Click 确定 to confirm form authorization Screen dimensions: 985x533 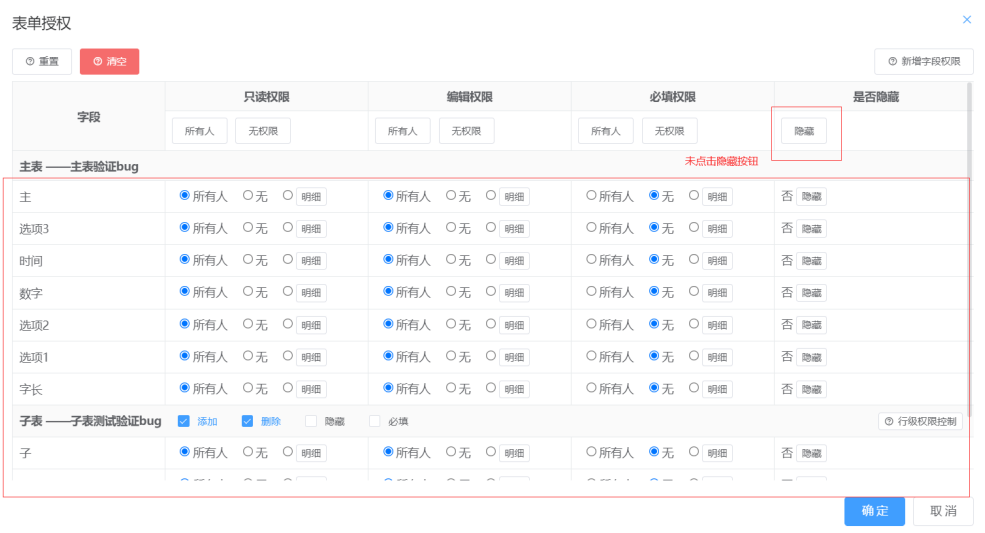pos(874,511)
